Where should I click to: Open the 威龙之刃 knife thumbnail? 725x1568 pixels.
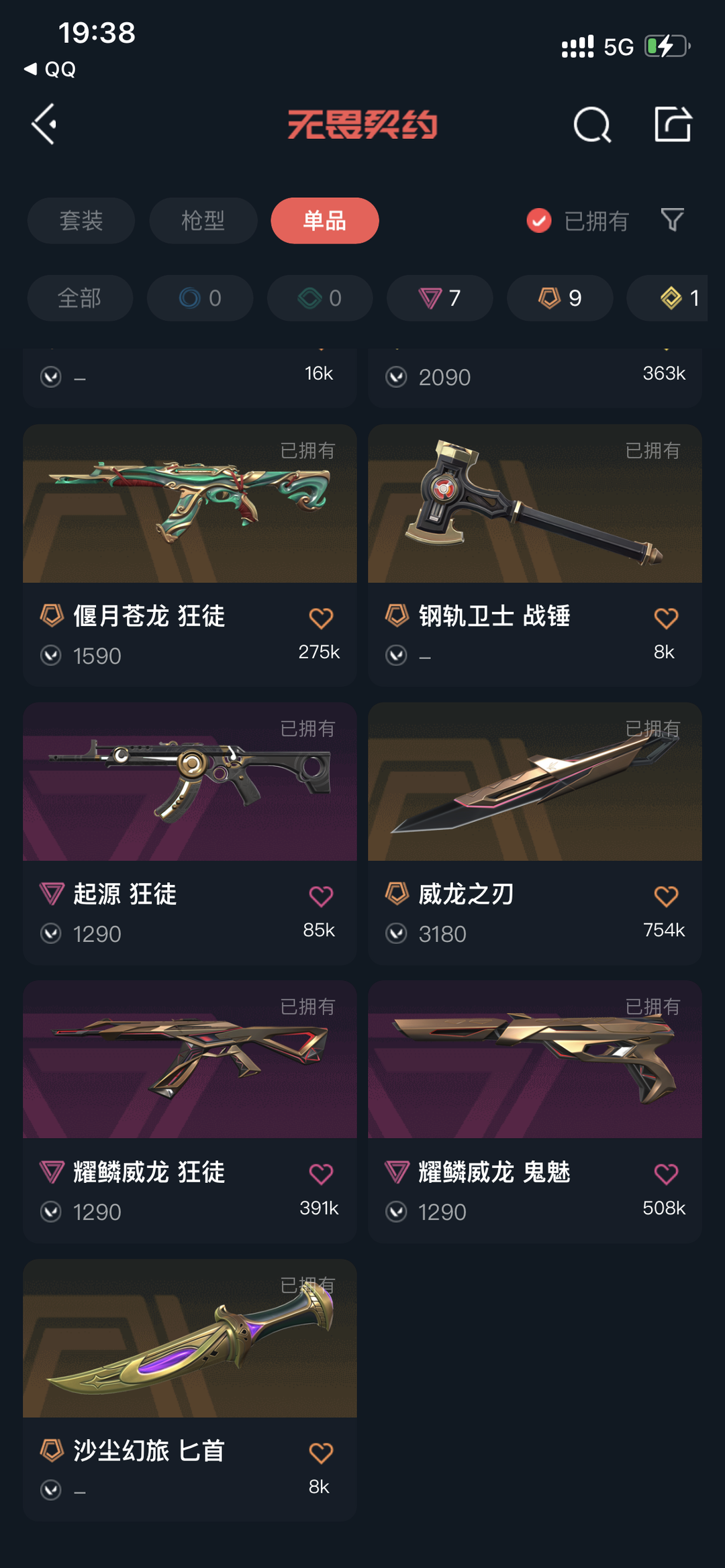(x=534, y=782)
